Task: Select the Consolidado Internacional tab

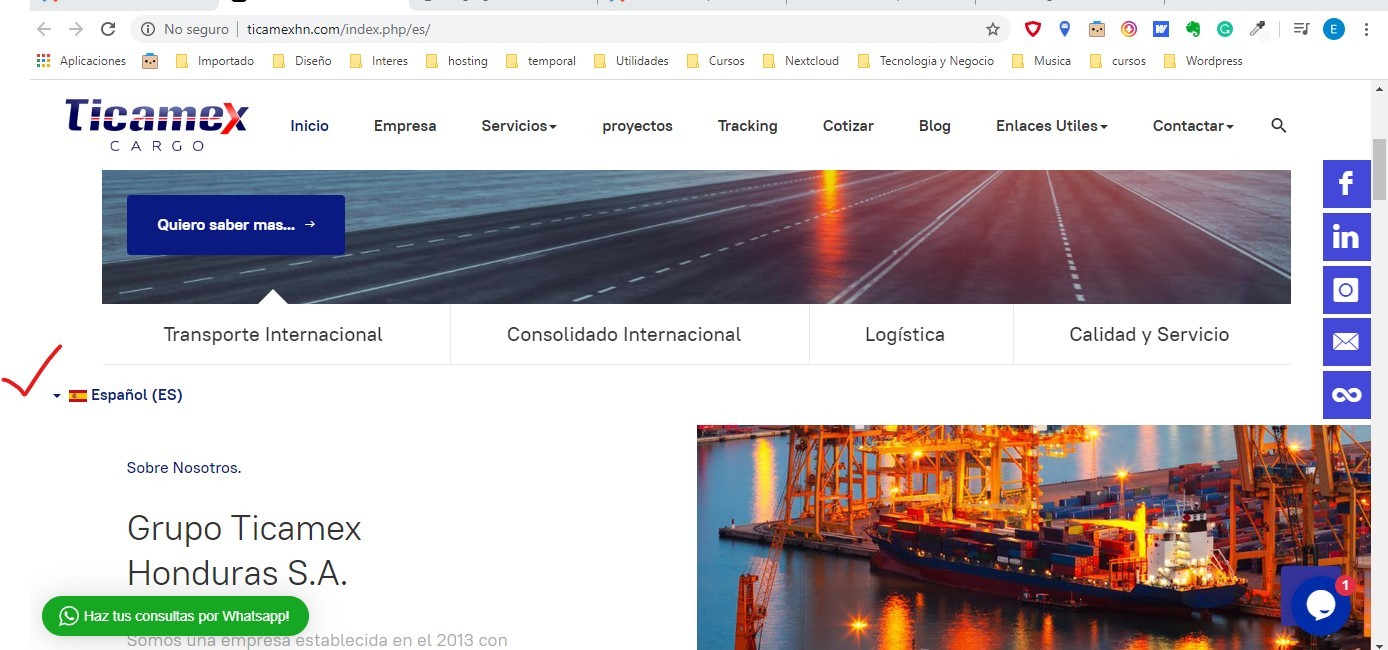Action: [x=624, y=335]
